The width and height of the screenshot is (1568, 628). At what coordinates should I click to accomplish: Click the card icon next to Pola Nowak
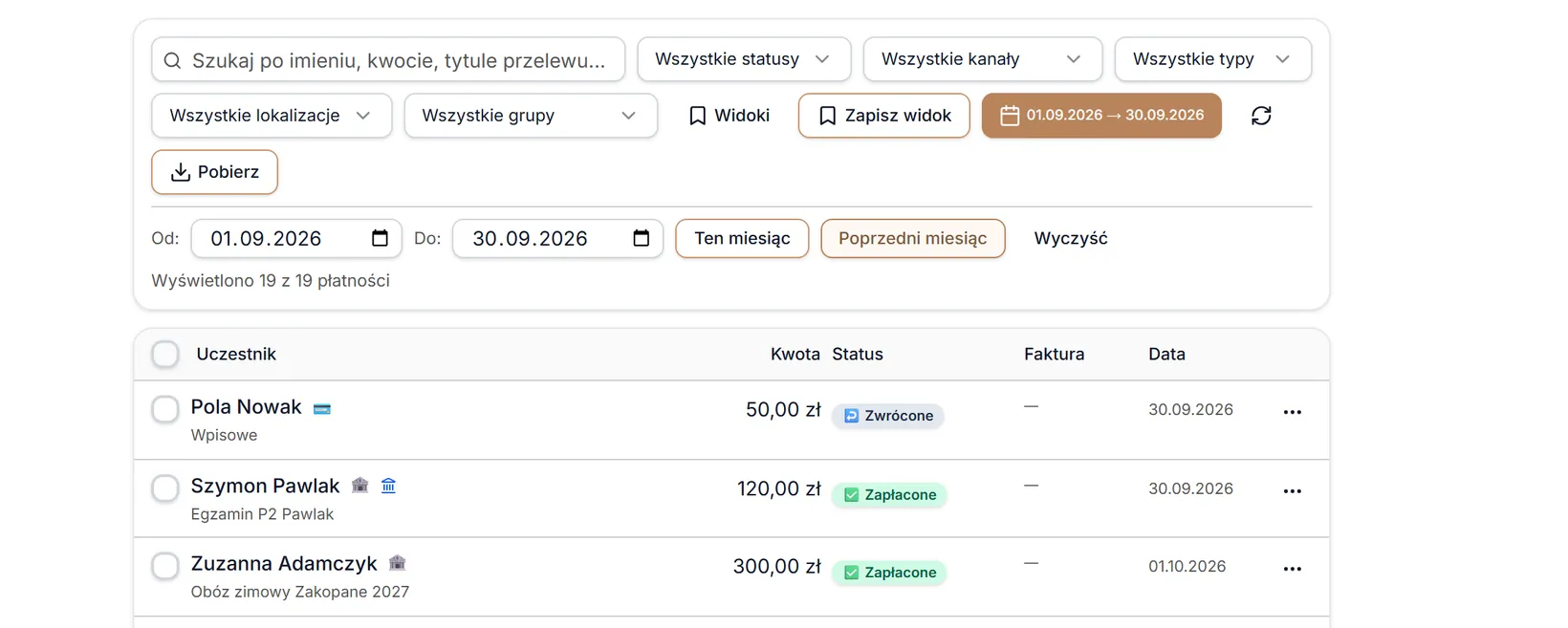pyautogui.click(x=322, y=408)
